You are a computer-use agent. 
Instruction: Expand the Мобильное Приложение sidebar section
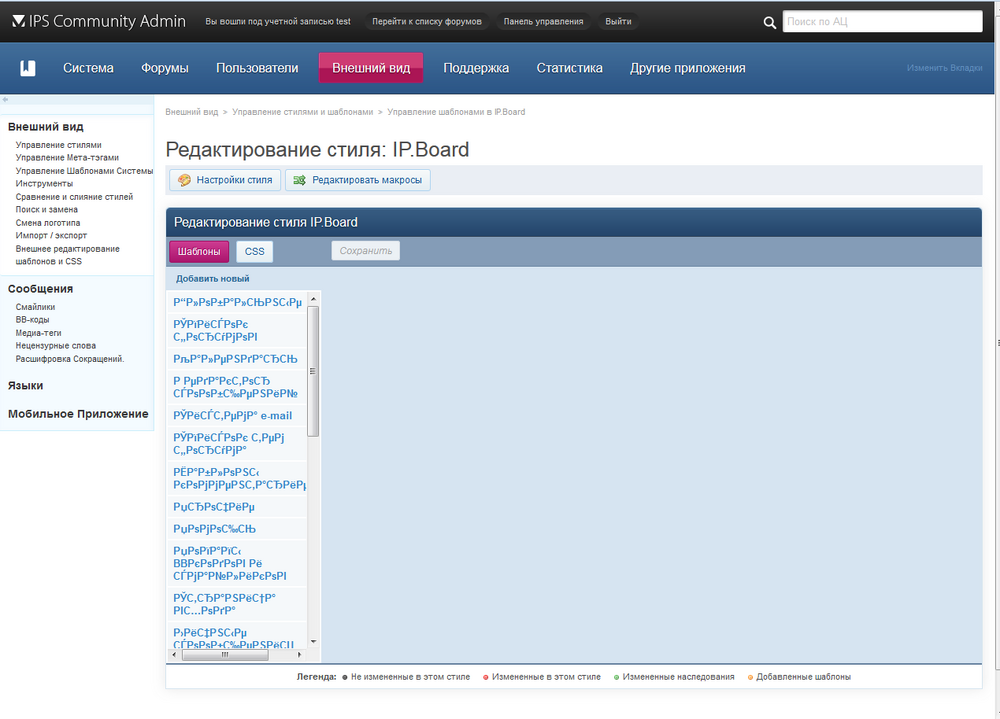(78, 414)
